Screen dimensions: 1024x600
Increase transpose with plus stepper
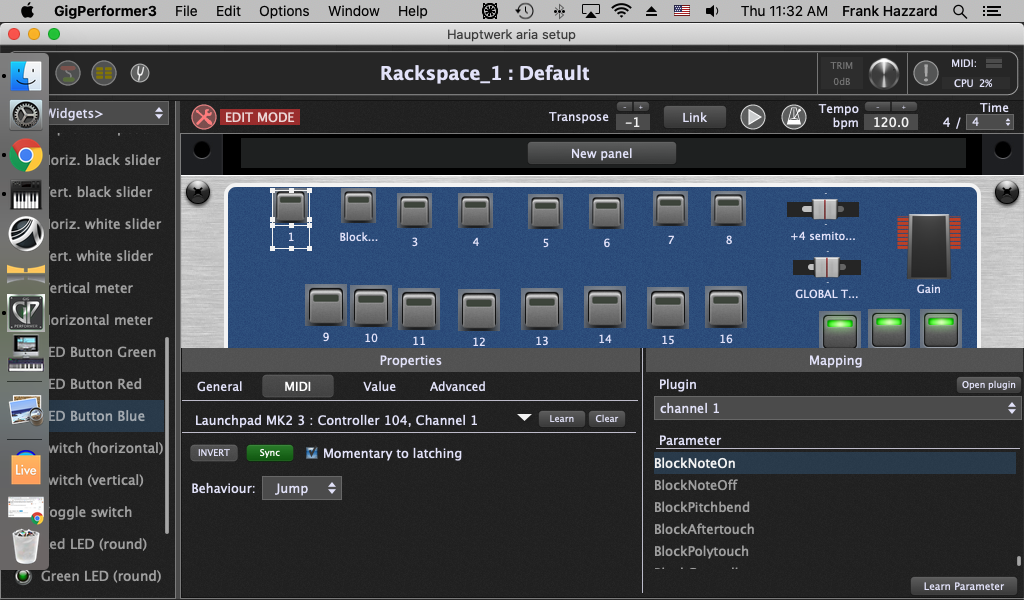point(641,106)
